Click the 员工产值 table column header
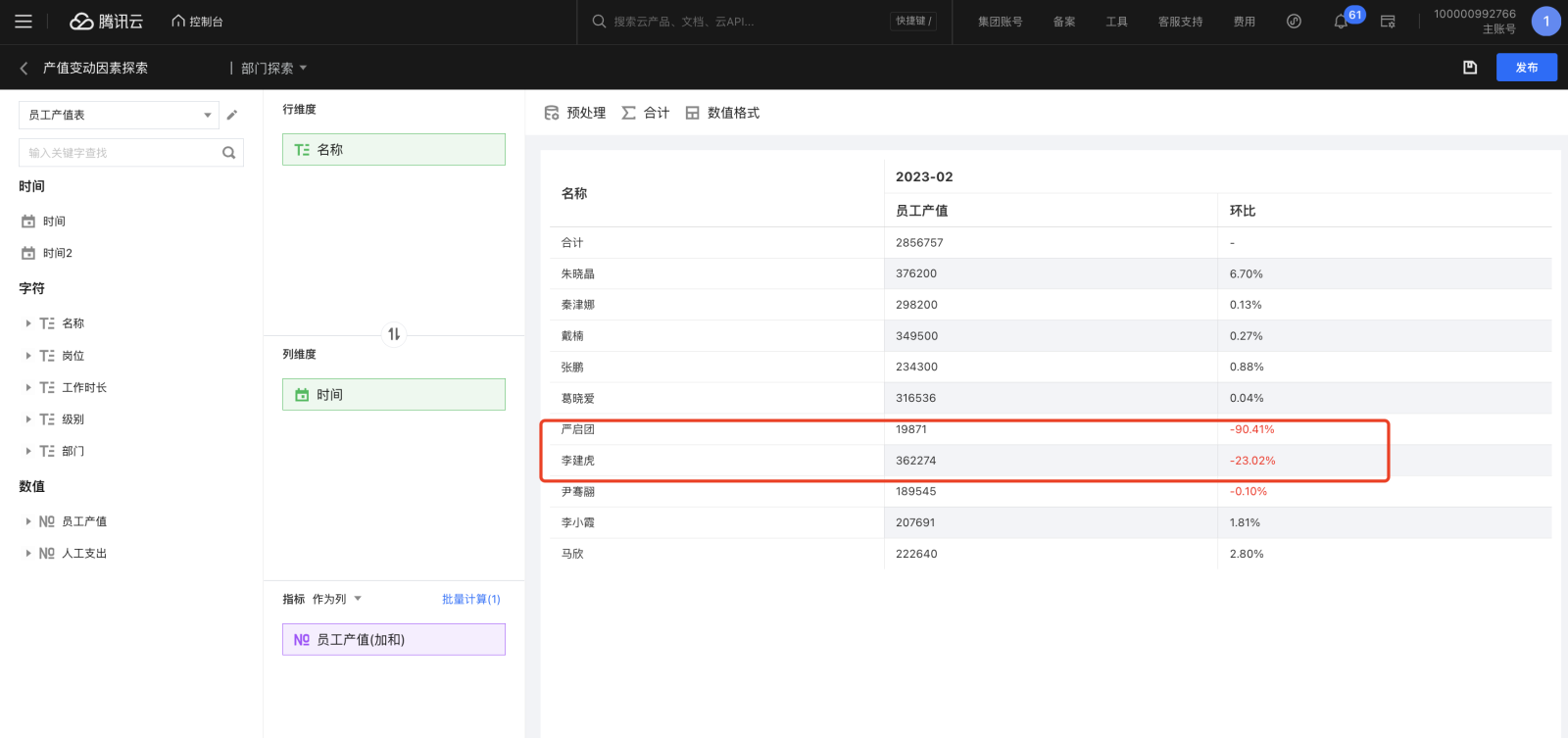The width and height of the screenshot is (1568, 738). [921, 211]
